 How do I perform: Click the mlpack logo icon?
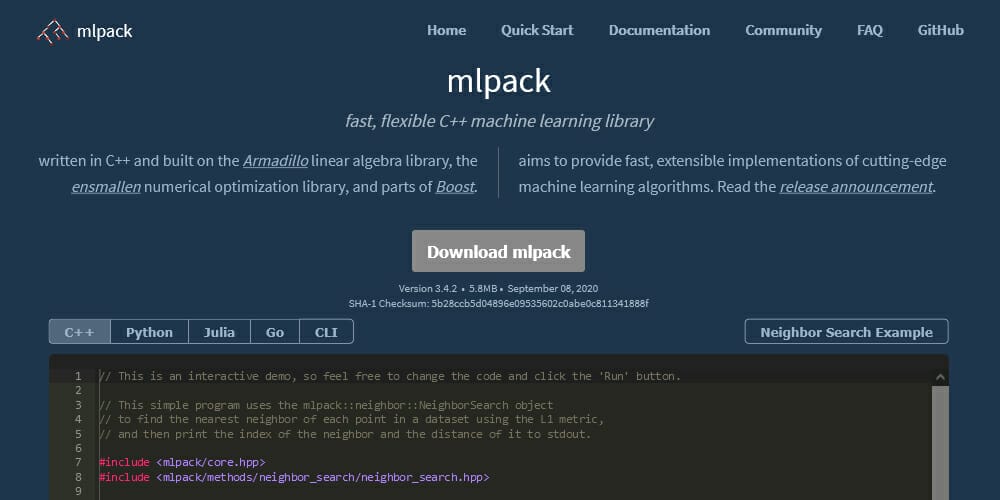52,31
